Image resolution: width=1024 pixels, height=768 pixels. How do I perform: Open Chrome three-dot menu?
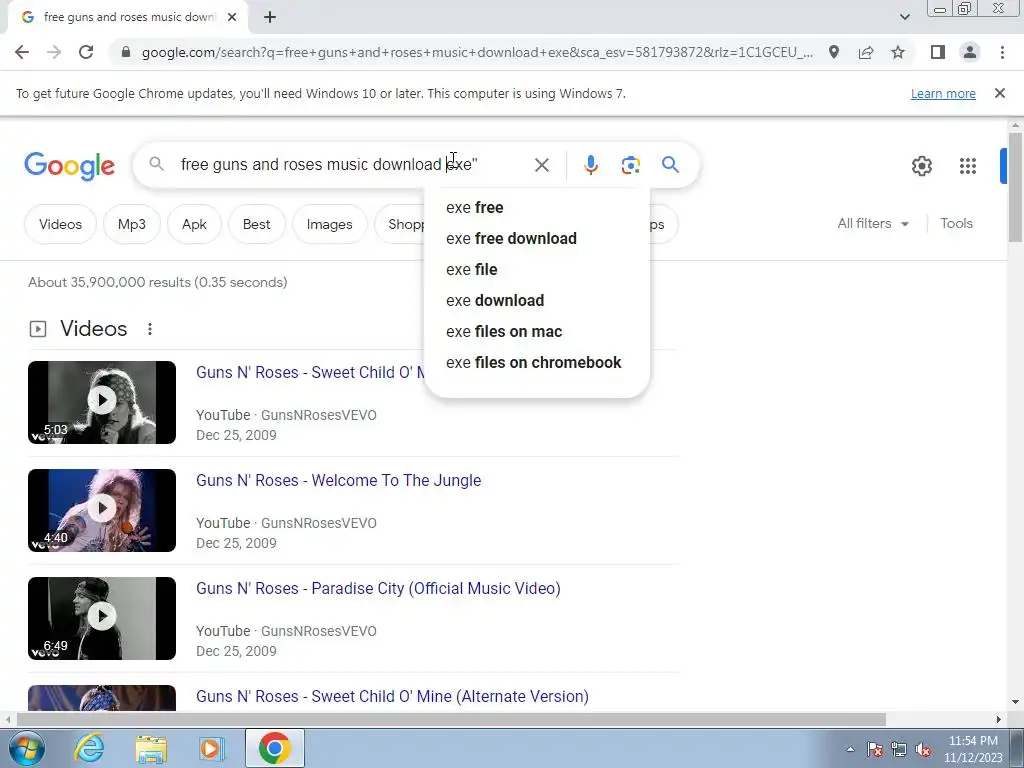click(x=1002, y=52)
